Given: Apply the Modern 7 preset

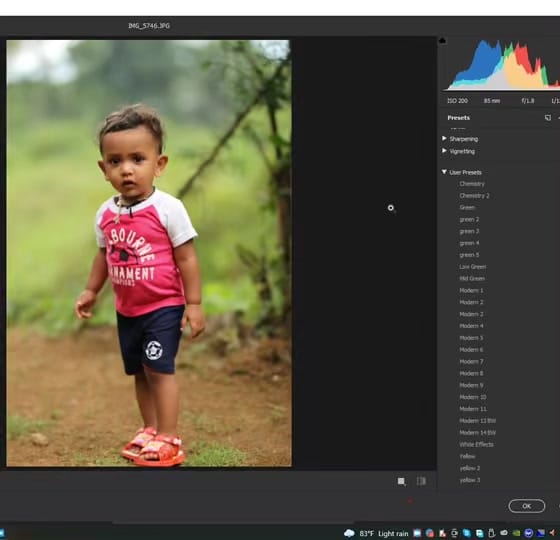Looking at the screenshot, I should tap(471, 361).
